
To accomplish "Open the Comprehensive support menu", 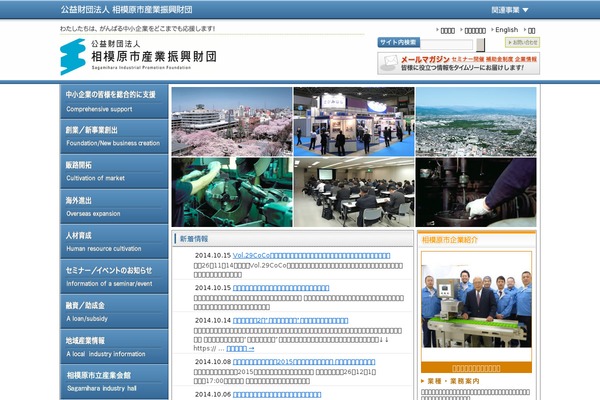I will pyautogui.click(x=114, y=102).
